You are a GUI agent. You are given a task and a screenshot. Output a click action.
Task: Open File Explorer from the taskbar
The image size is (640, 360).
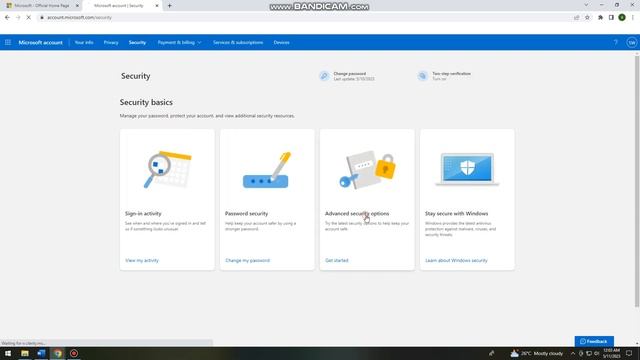pyautogui.click(x=25, y=353)
